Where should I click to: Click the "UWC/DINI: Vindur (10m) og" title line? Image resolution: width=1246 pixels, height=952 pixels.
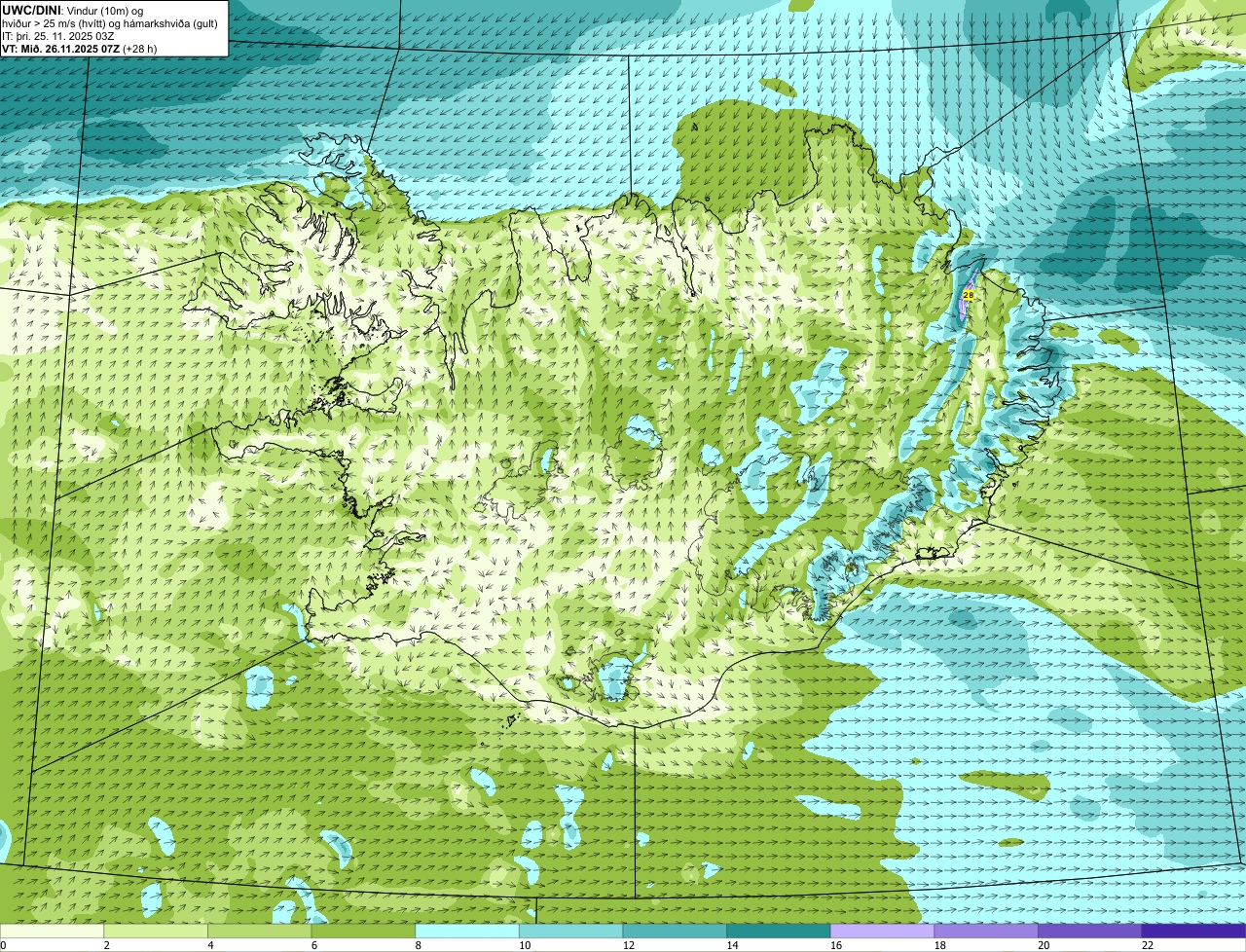[72, 10]
